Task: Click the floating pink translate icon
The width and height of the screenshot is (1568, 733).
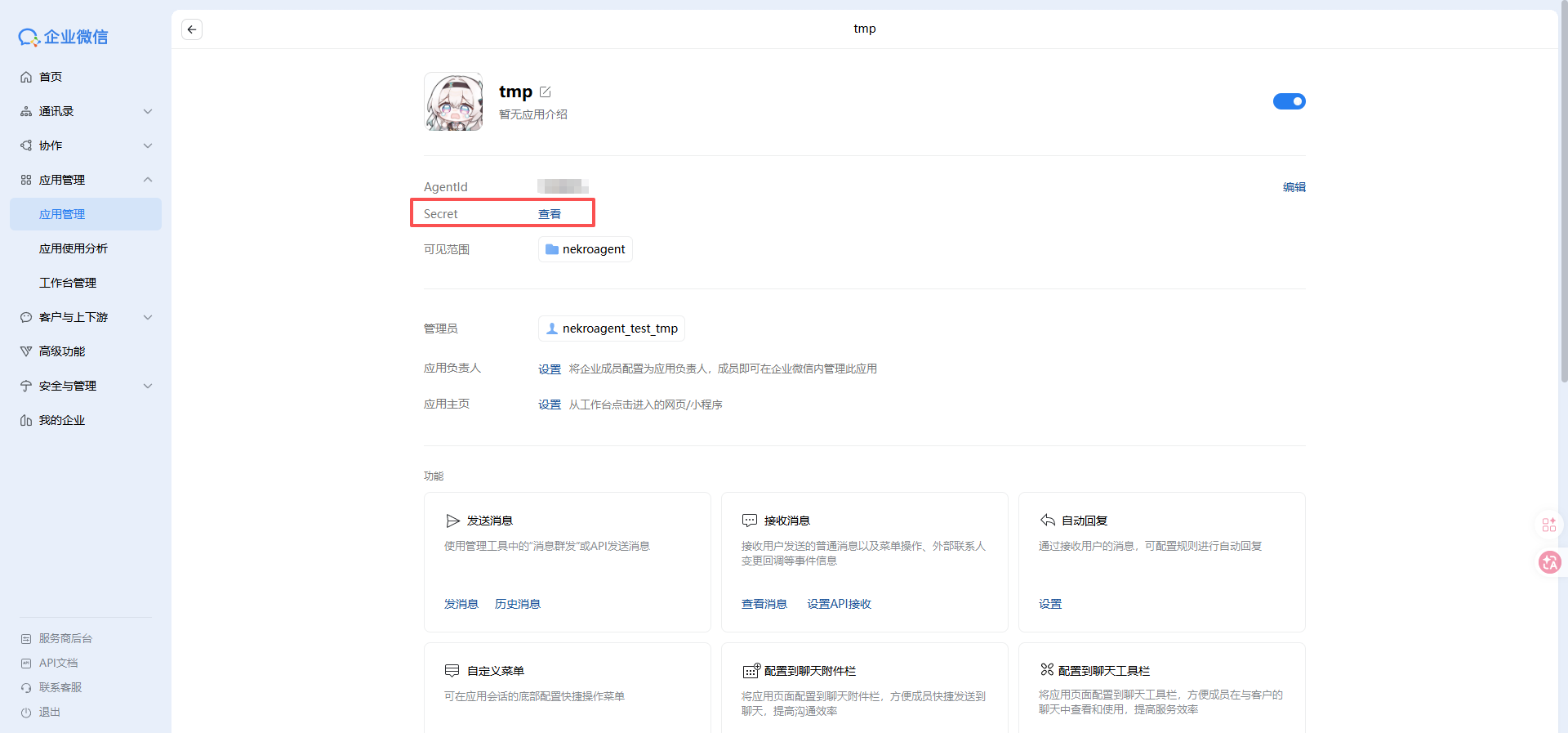Action: pyautogui.click(x=1549, y=562)
